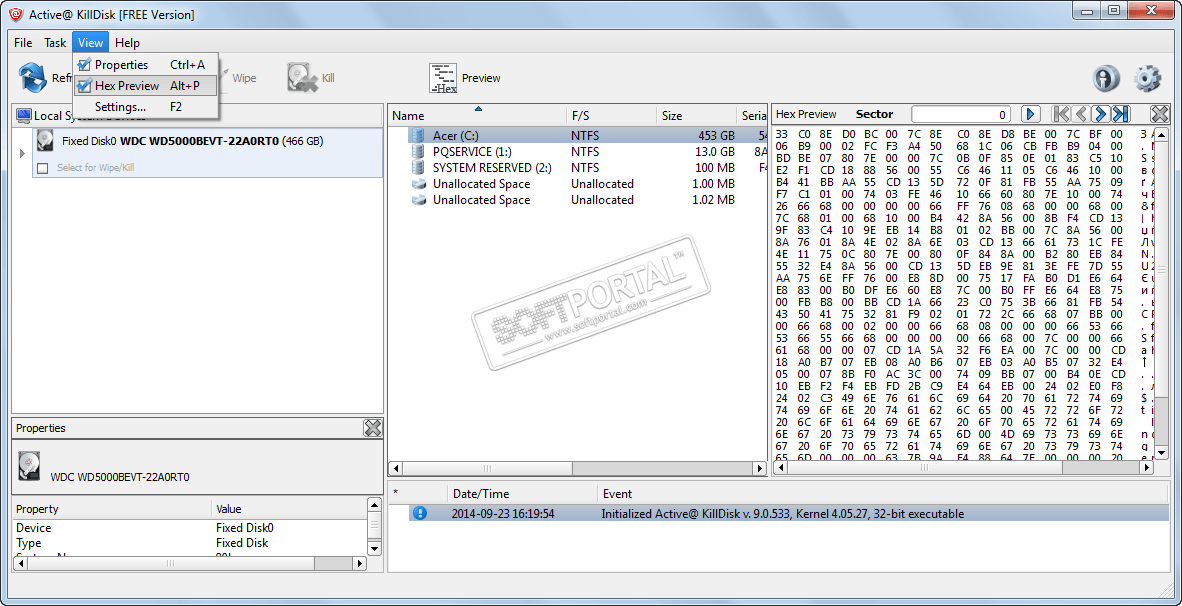1182x606 pixels.
Task: Click the Properties panel horizontal scrollbar
Action: point(189,563)
